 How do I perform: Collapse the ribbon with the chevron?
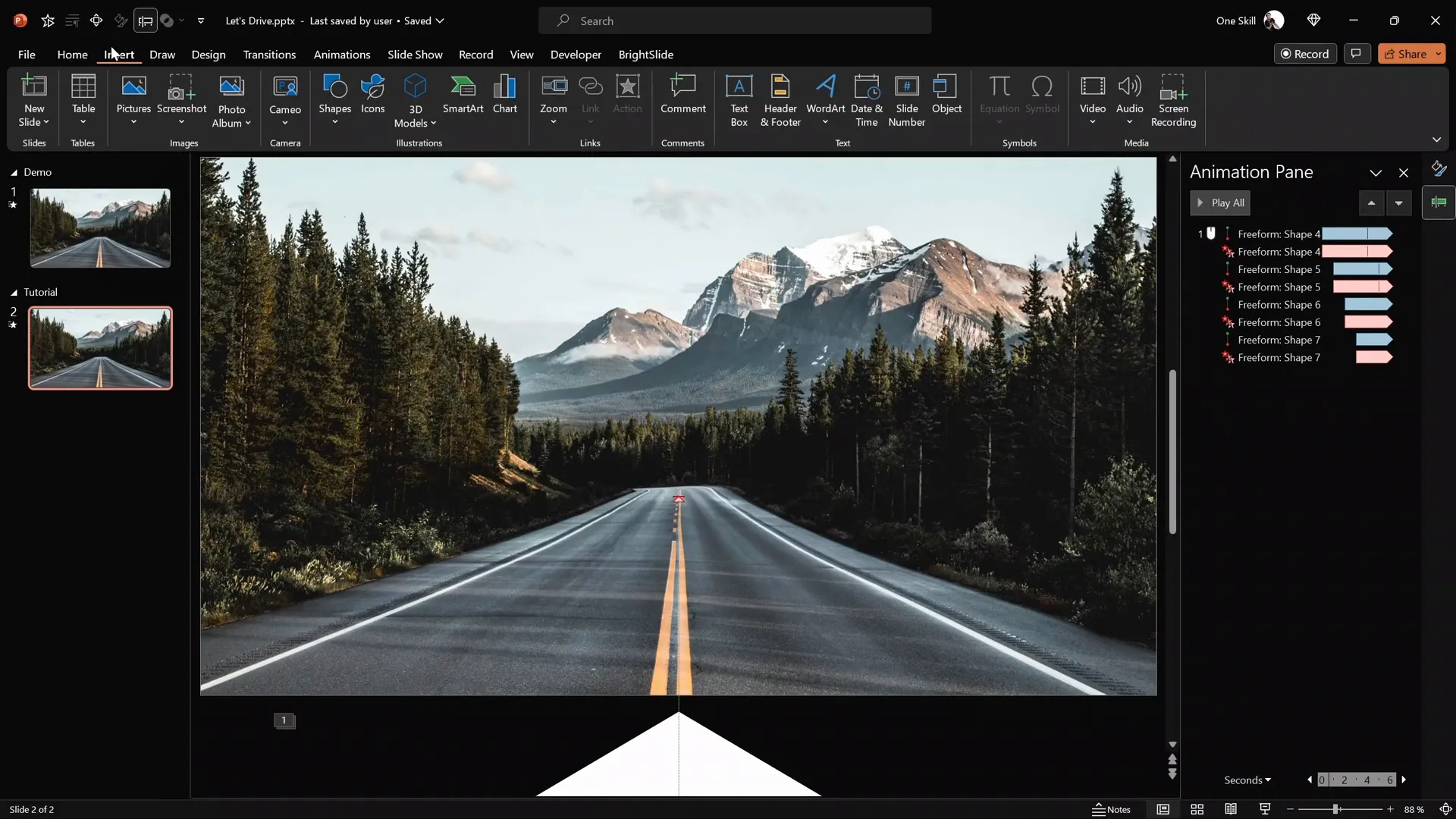point(1436,140)
